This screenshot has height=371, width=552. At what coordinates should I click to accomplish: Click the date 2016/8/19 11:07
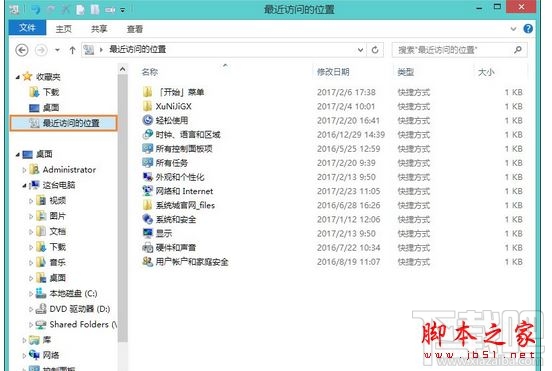tap(349, 262)
